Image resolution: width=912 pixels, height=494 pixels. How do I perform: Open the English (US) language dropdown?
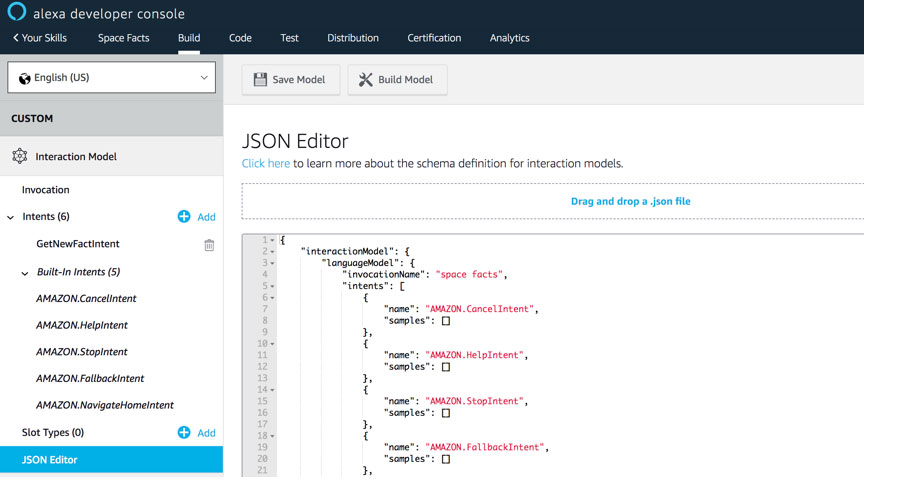[111, 77]
